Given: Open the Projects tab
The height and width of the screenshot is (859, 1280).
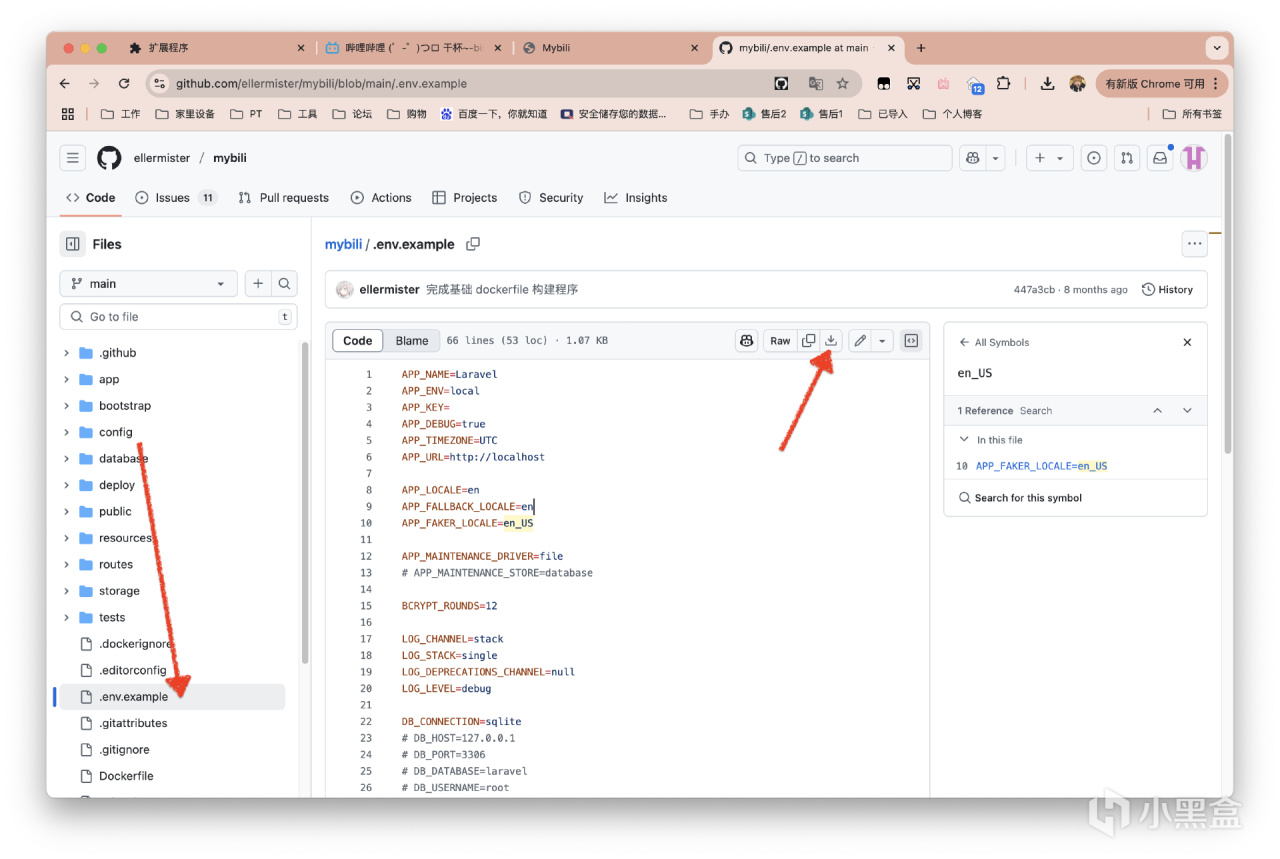Looking at the screenshot, I should point(465,198).
